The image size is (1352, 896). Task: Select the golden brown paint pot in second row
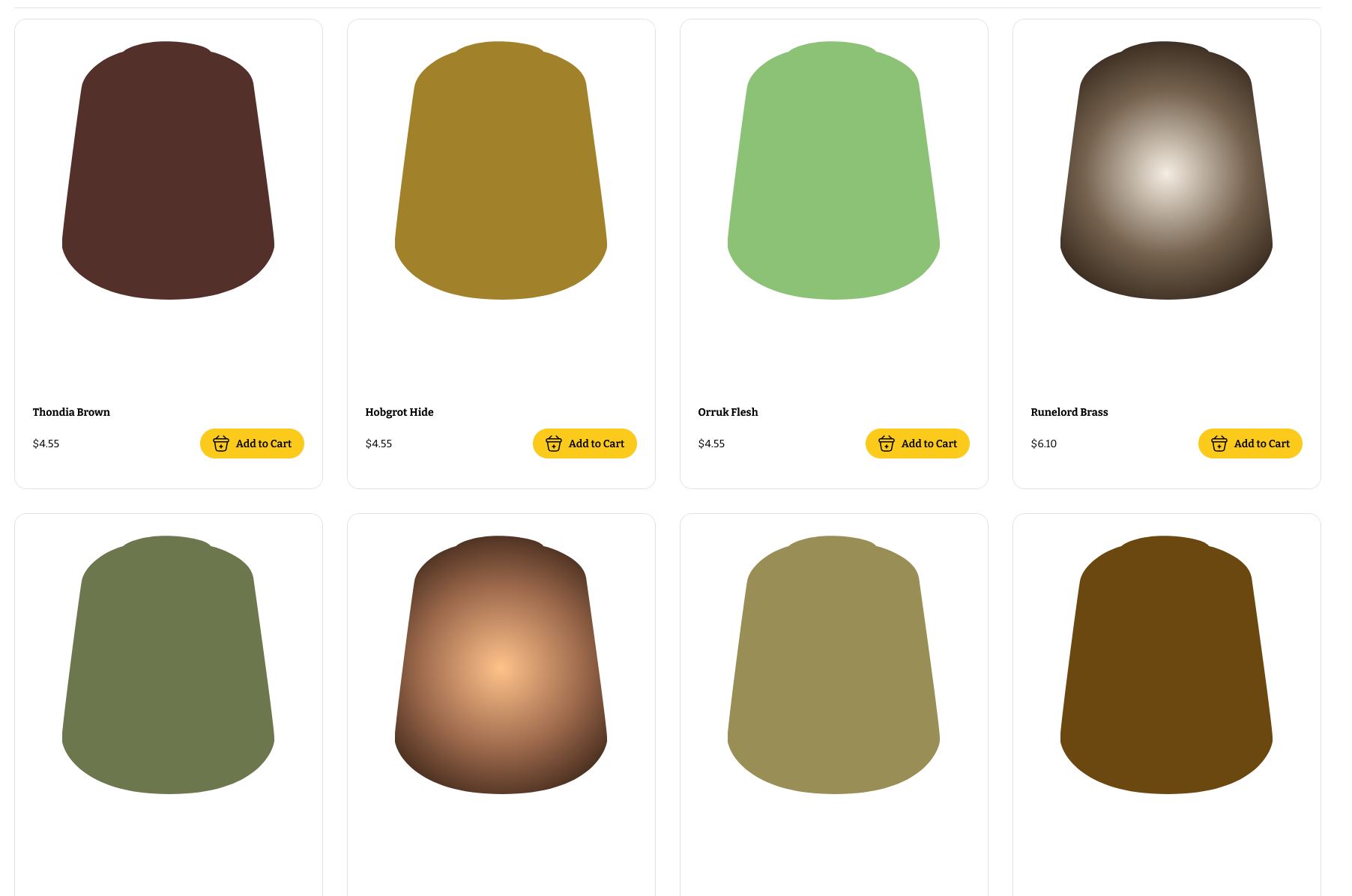click(1166, 665)
